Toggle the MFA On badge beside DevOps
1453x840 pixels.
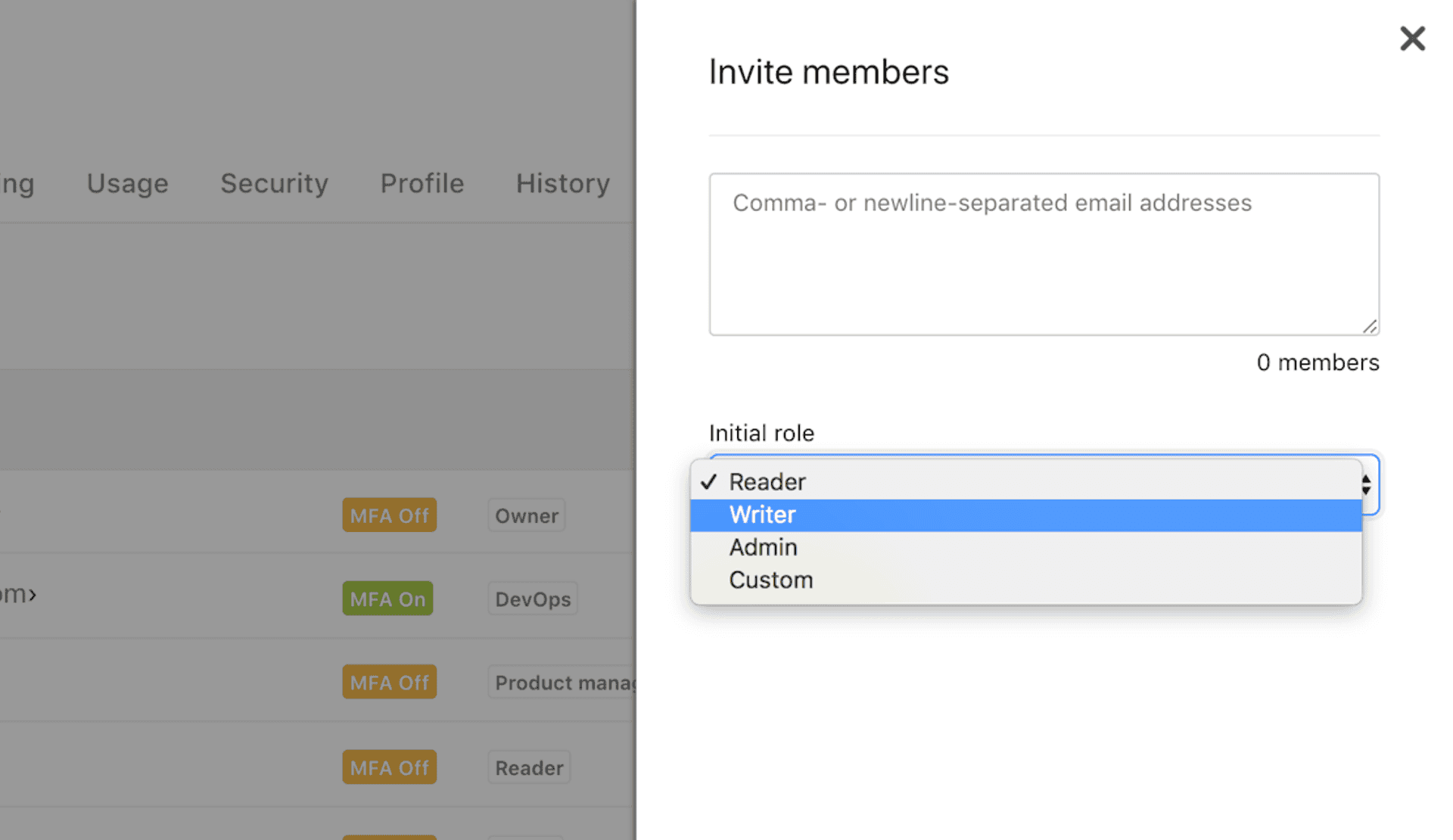[387, 598]
